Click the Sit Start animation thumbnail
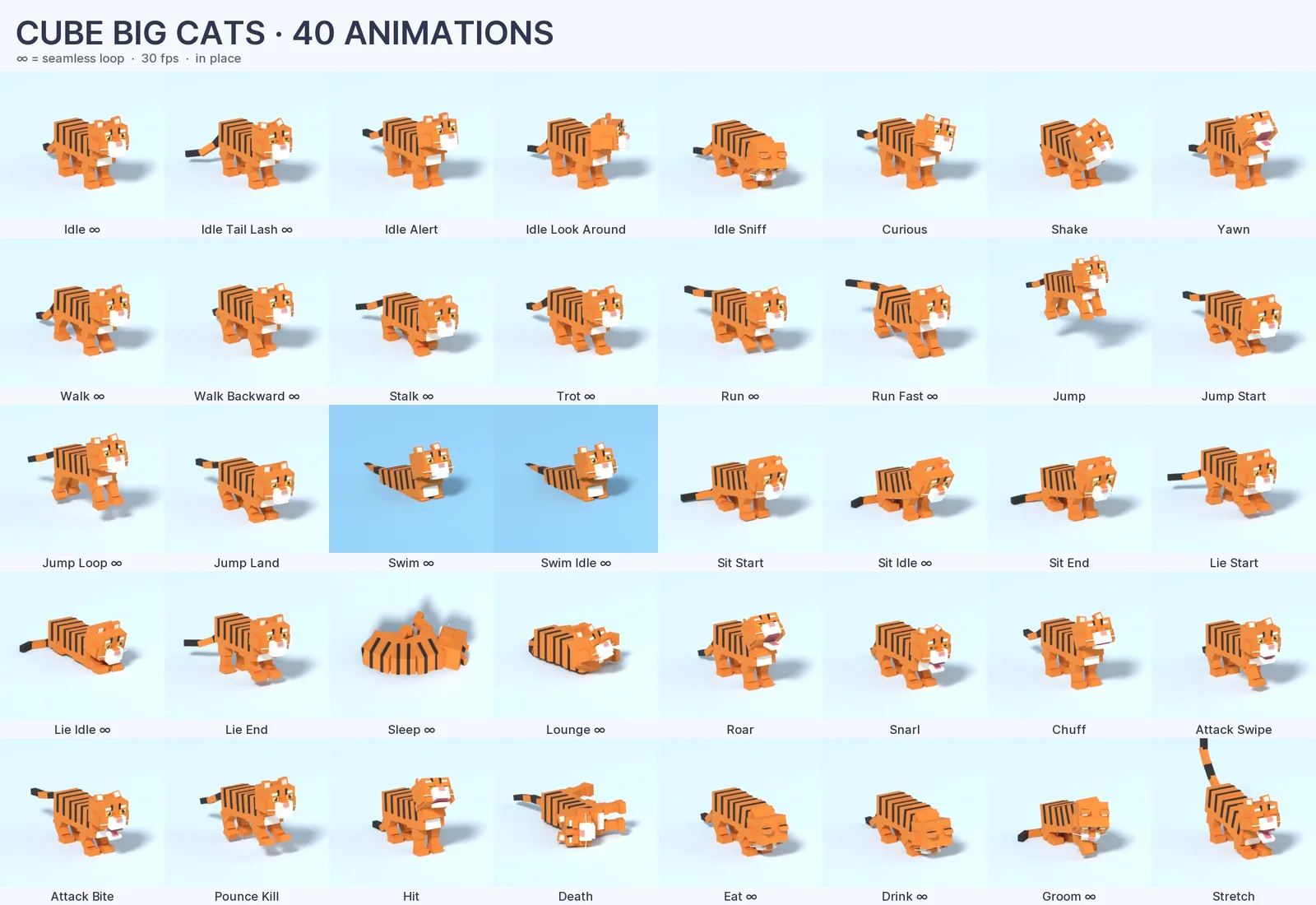Viewport: 1316px width, 905px height. click(740, 479)
